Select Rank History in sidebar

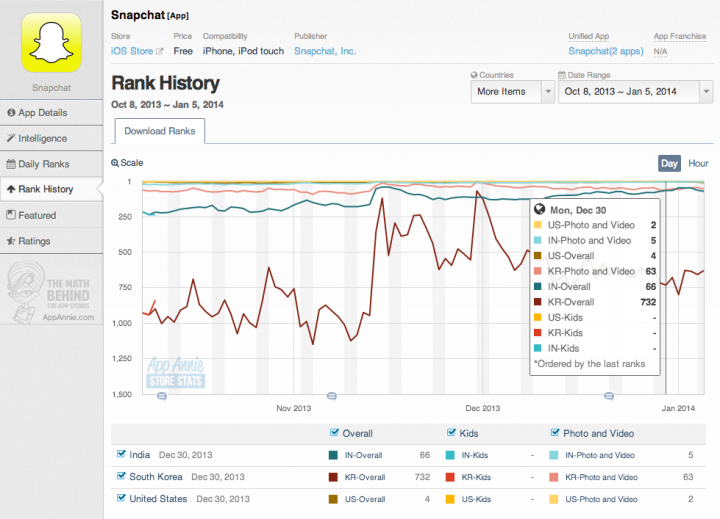point(51,189)
